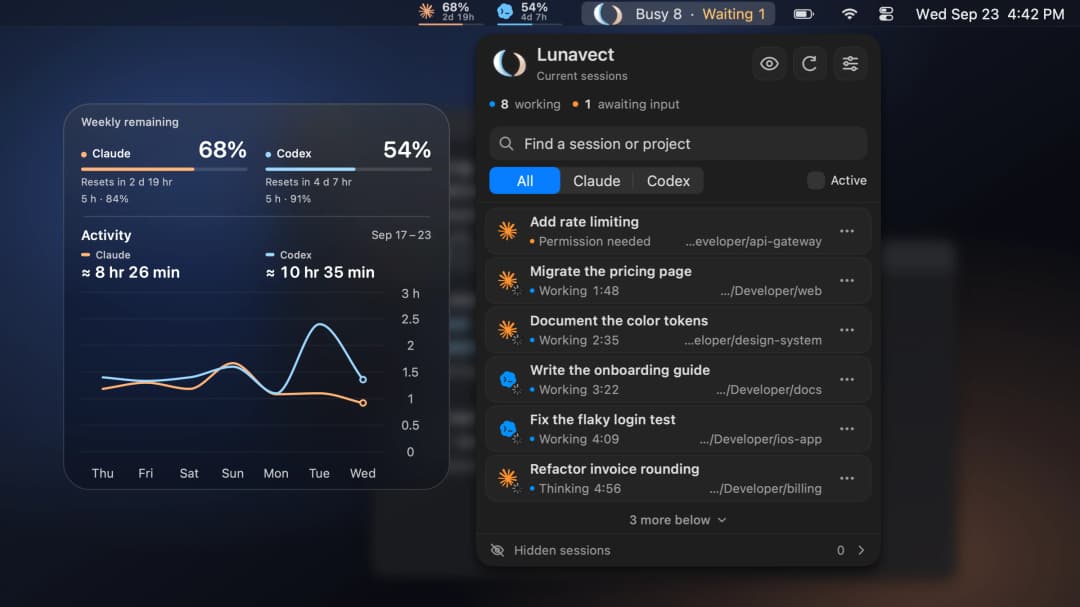The image size is (1080, 607).
Task: Click the Claude 68% weekly progress bar
Action: (164, 169)
